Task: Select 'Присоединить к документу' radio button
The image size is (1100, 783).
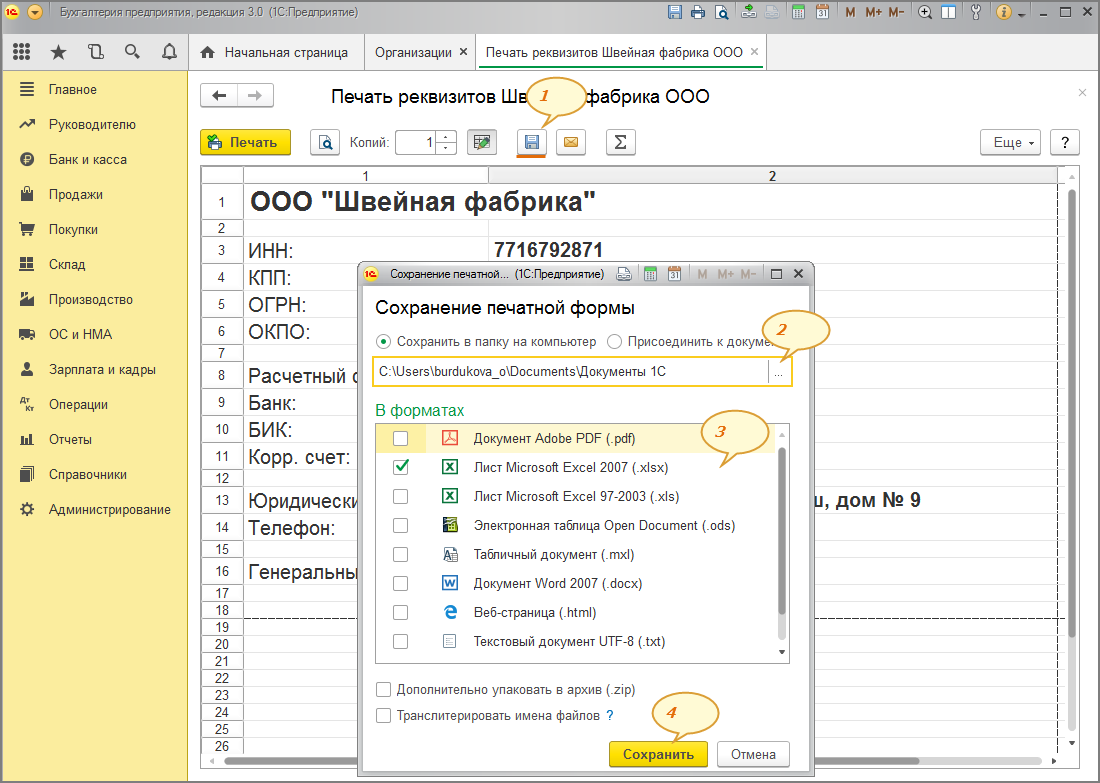Action: click(x=615, y=342)
